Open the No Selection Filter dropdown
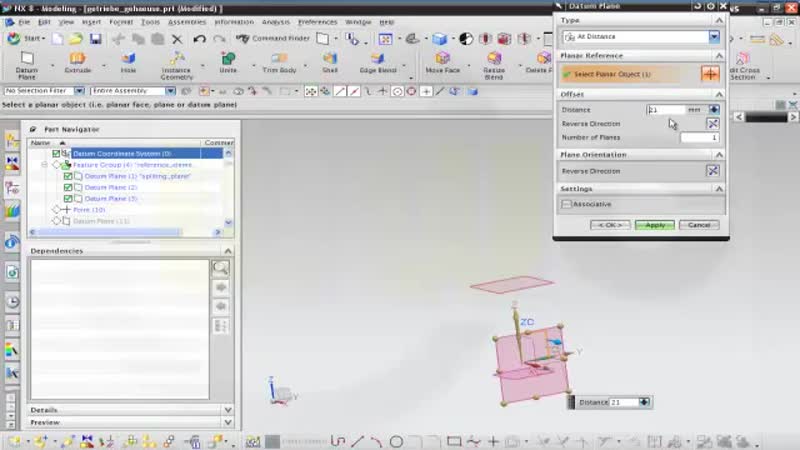Screen dimensions: 800x450 [x=79, y=91]
